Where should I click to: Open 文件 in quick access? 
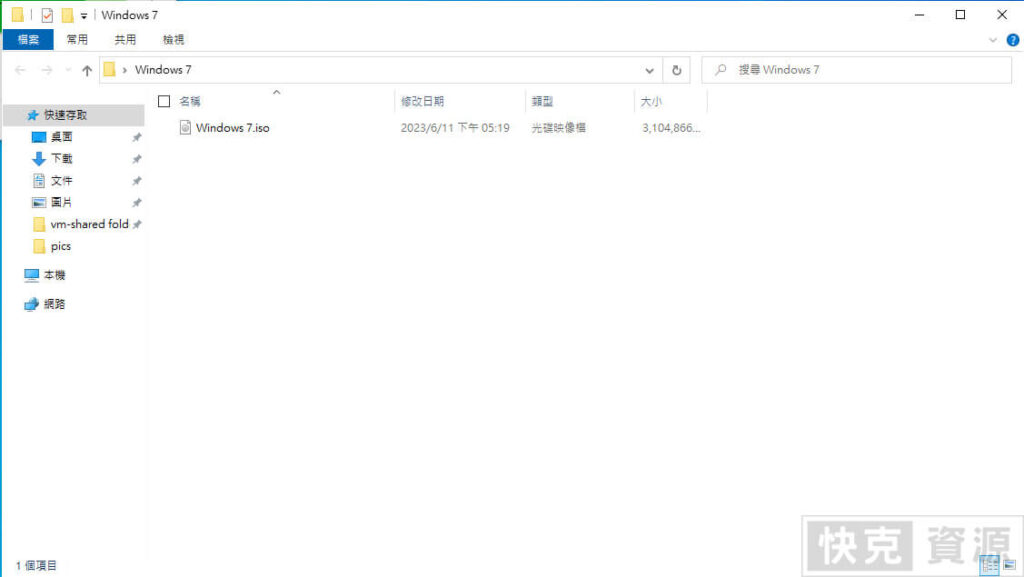pyautogui.click(x=61, y=181)
